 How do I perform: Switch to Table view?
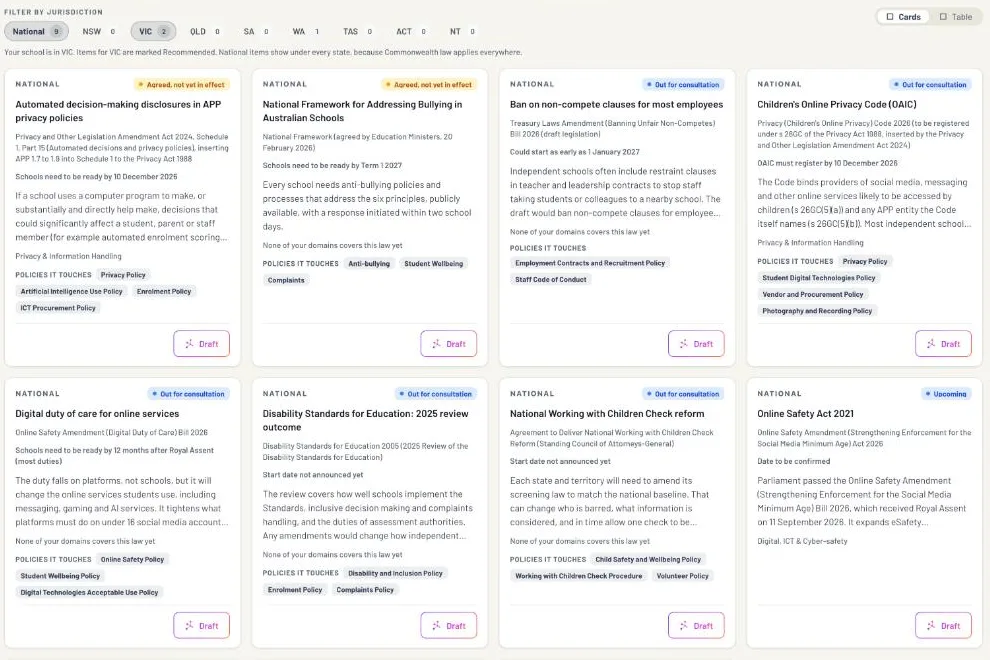(956, 17)
